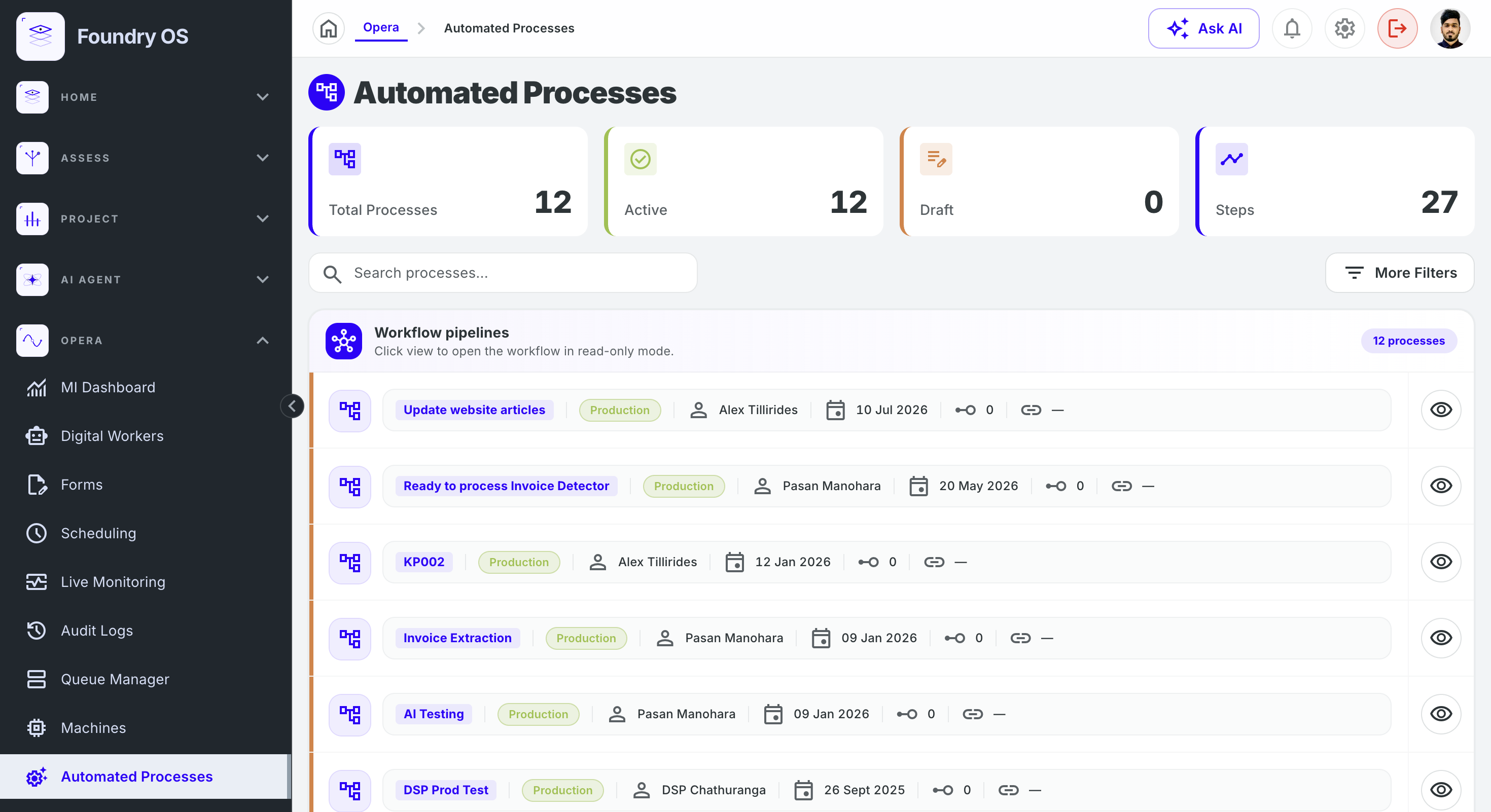Open the DSP Prod Test process link

click(x=446, y=790)
